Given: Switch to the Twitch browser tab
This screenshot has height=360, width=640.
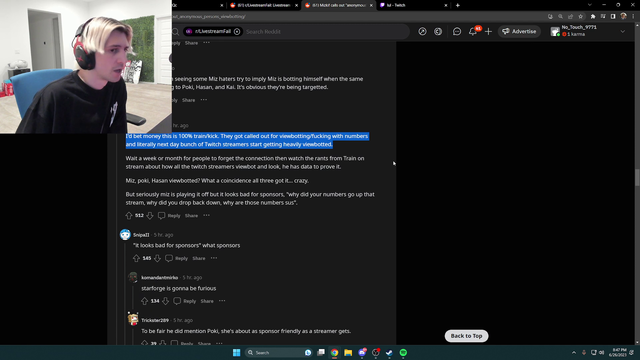Looking at the screenshot, I should click(x=412, y=5).
